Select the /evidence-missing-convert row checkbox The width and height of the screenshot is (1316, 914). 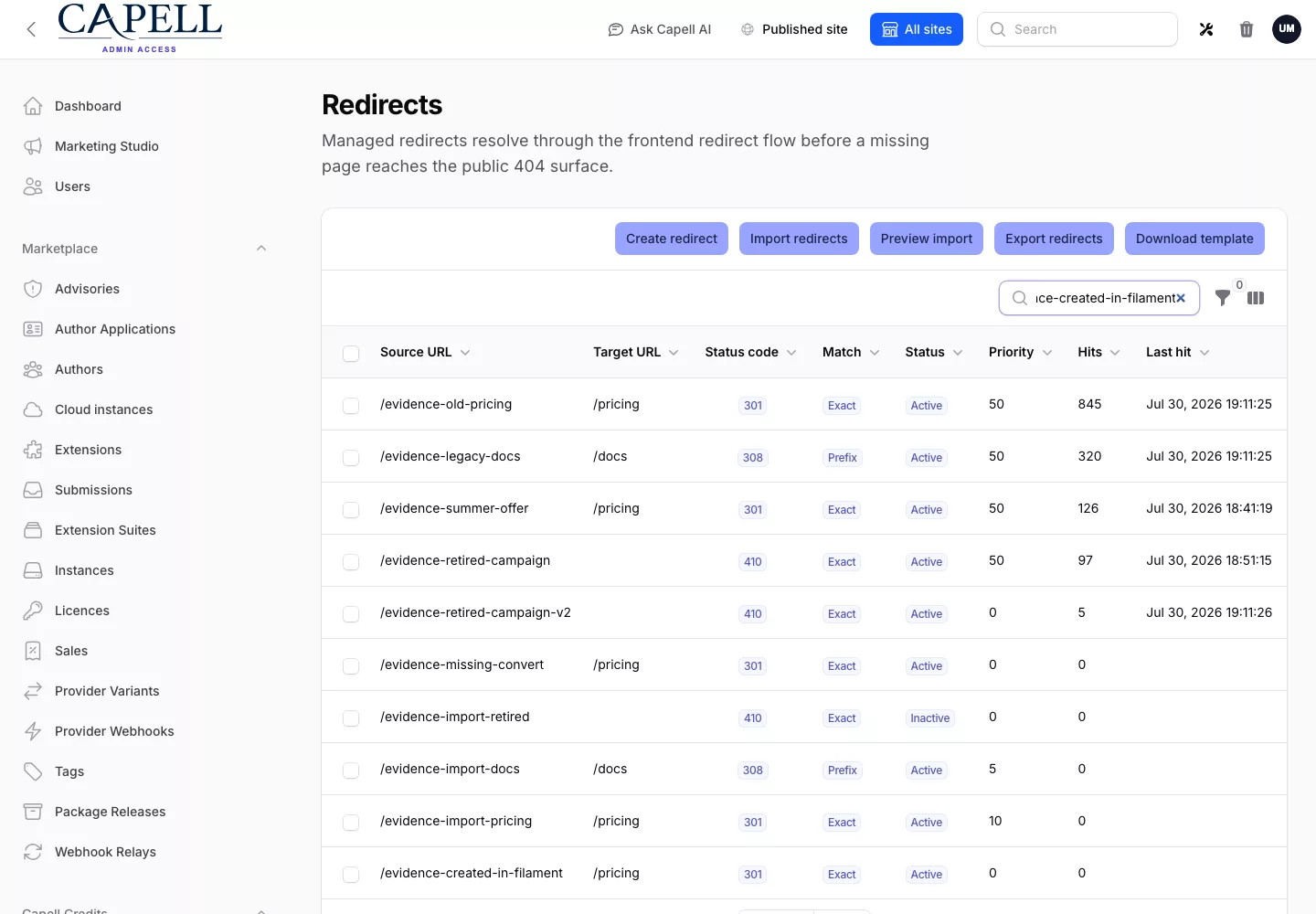pyautogui.click(x=351, y=665)
